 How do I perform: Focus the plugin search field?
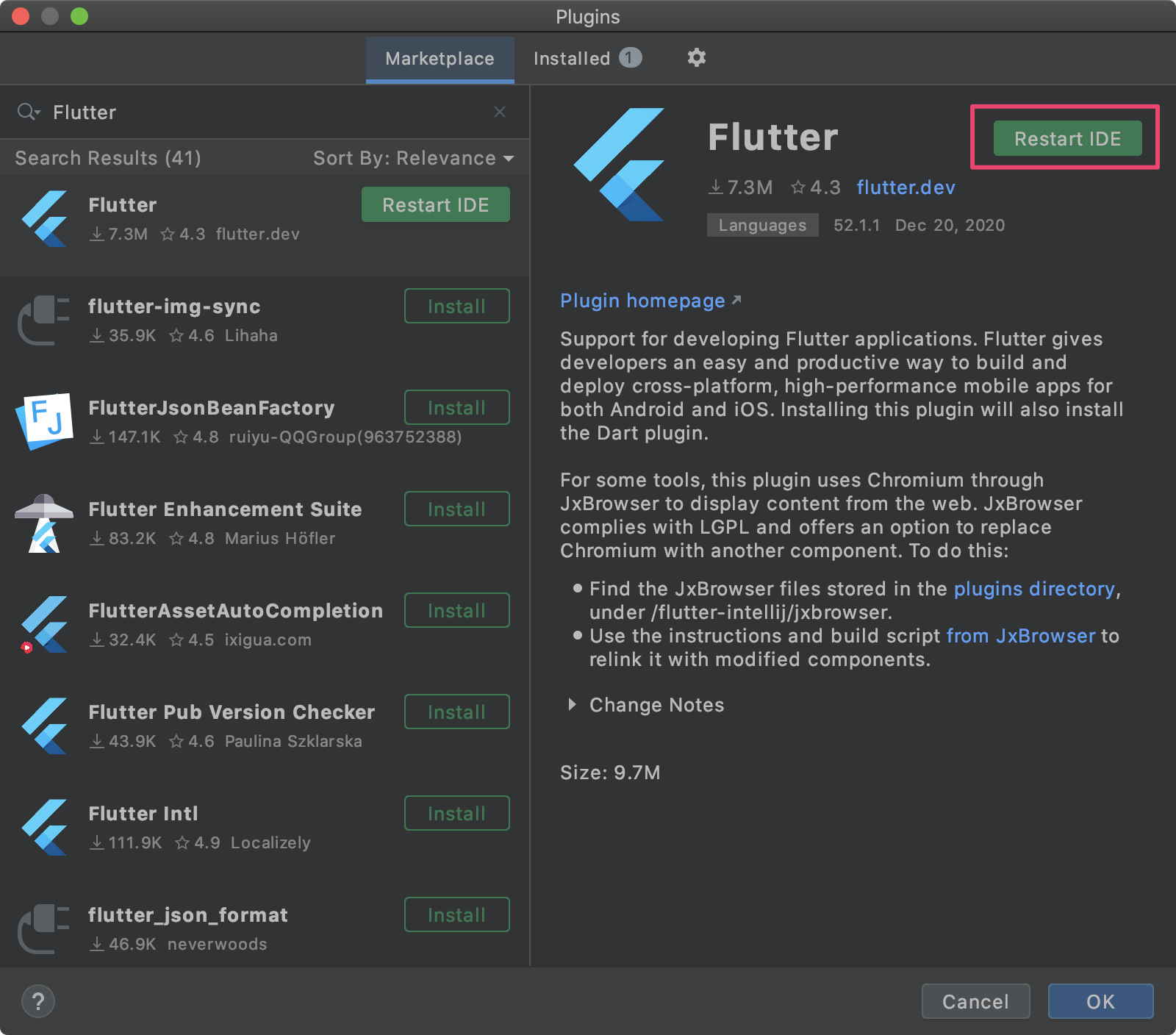(x=265, y=112)
